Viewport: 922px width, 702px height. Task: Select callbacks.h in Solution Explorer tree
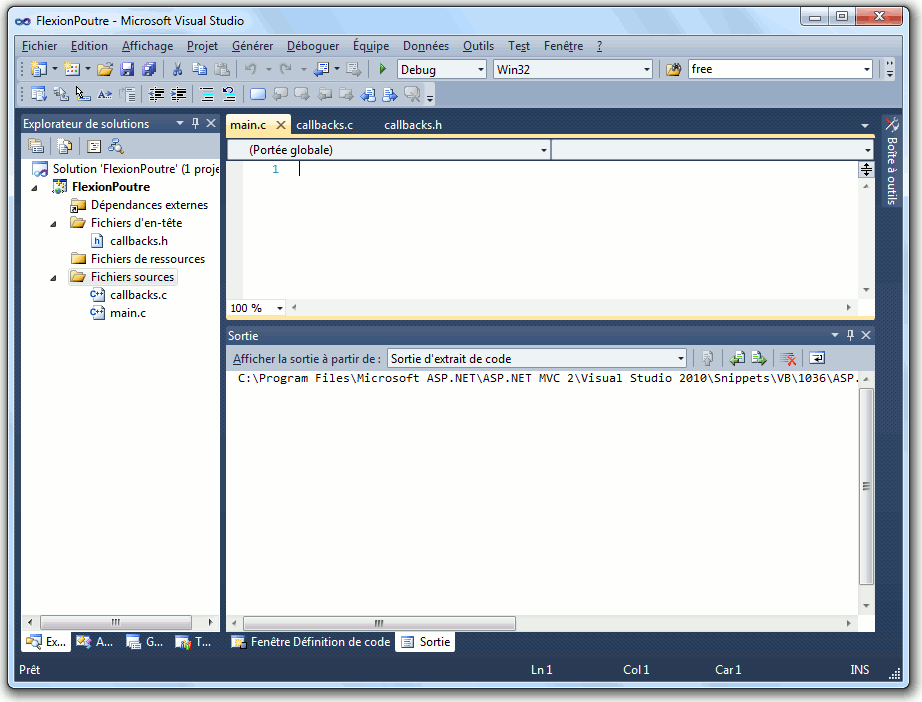pos(139,241)
